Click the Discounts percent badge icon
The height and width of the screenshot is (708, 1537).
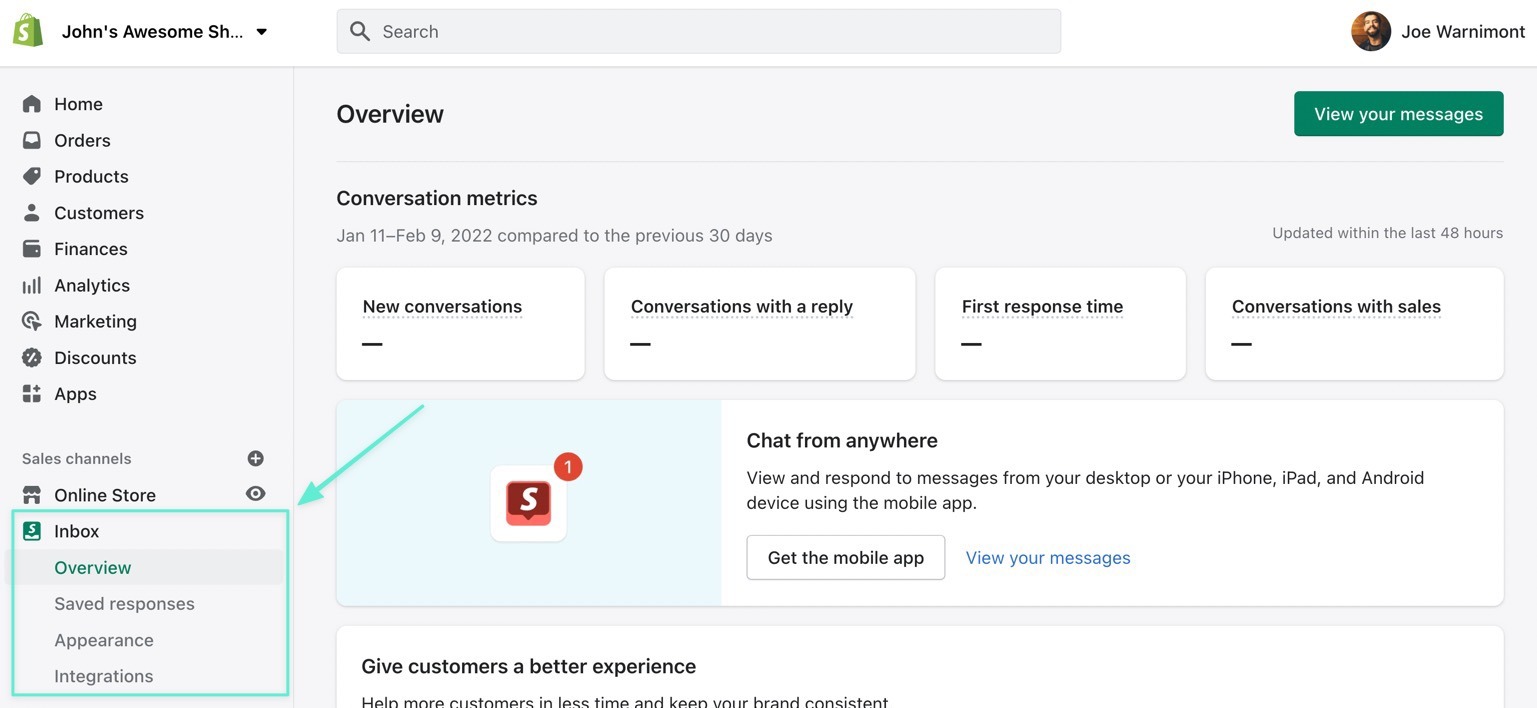click(x=32, y=357)
